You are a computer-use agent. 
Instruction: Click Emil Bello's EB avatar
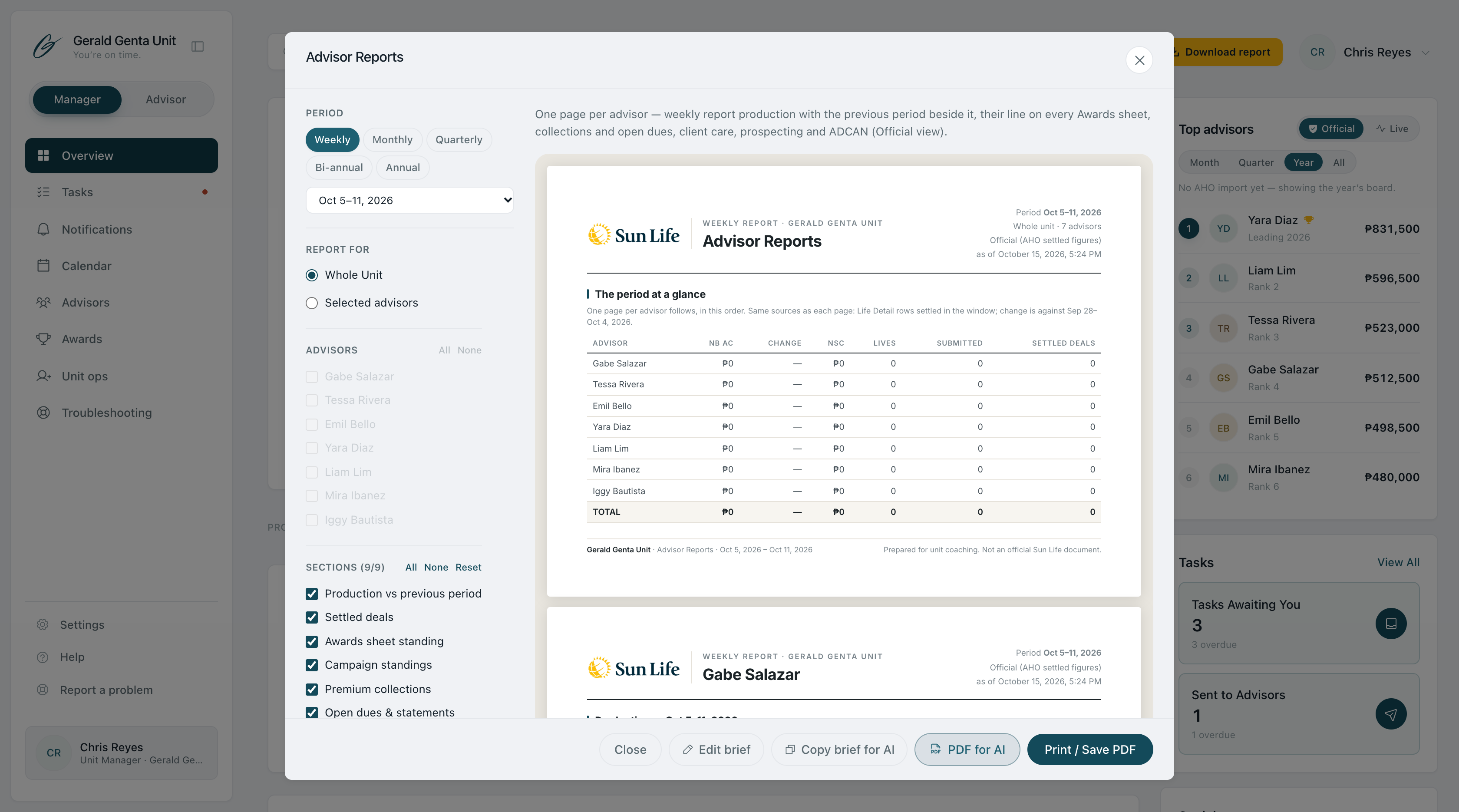click(1223, 428)
